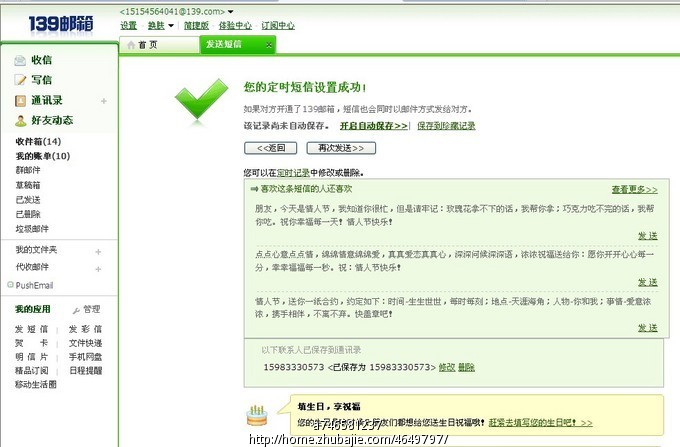Click 查看更多>> link

[x=634, y=189]
